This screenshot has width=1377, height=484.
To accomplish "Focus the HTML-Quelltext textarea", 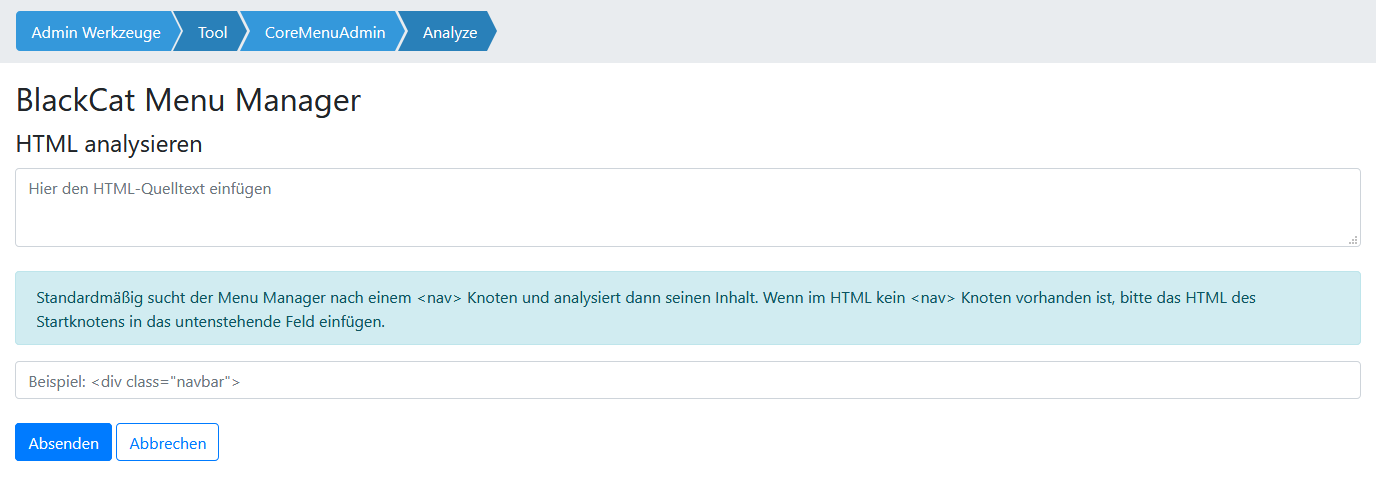I will coord(688,207).
